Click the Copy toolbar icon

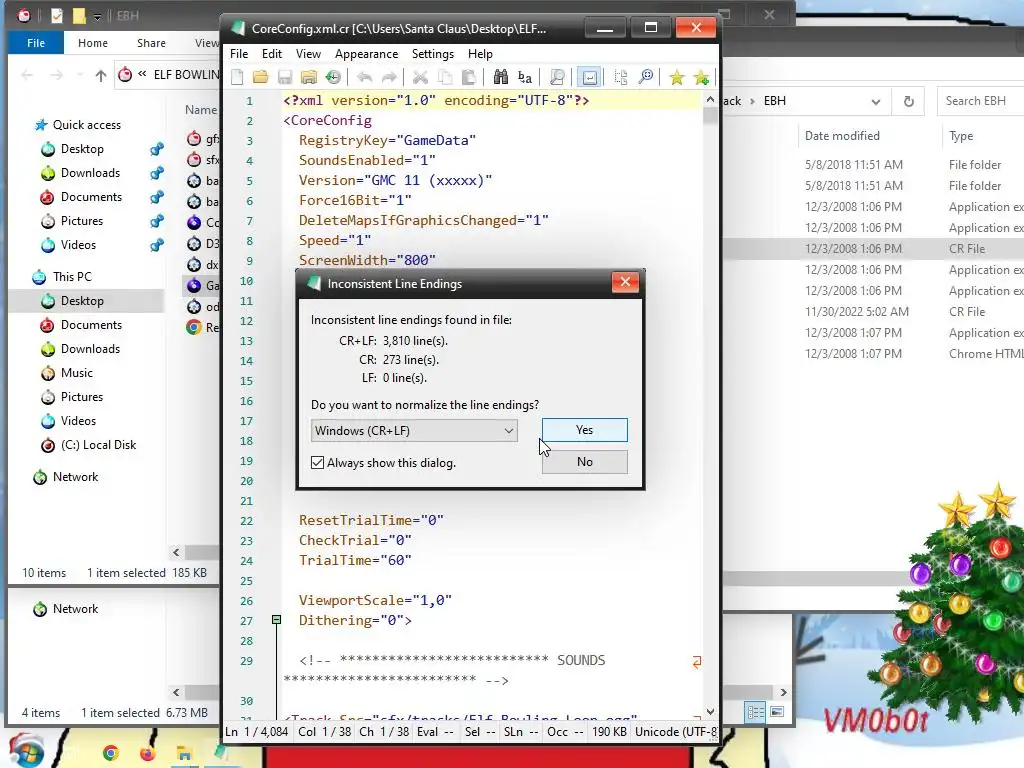click(445, 78)
